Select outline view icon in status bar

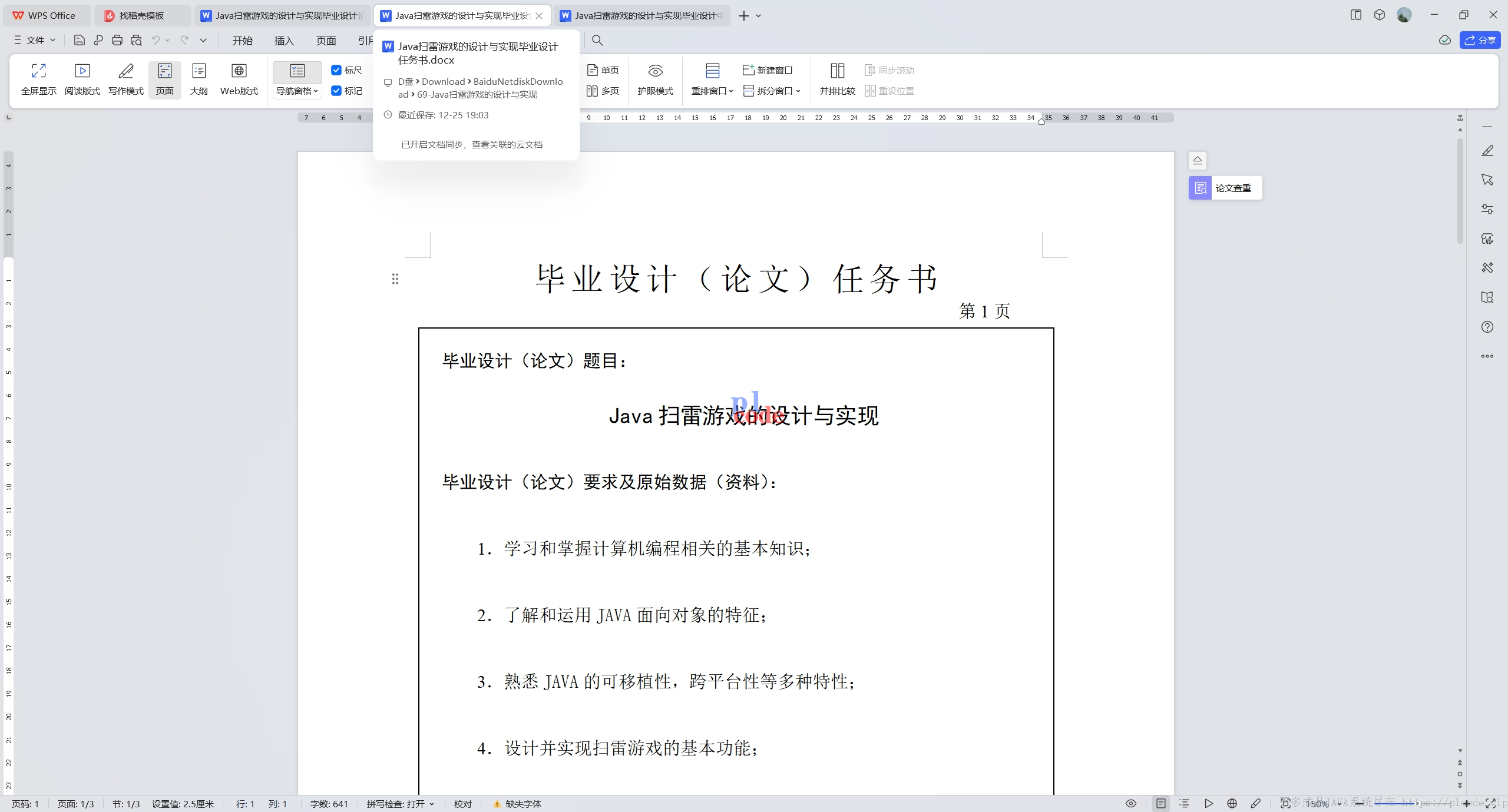[1185, 803]
